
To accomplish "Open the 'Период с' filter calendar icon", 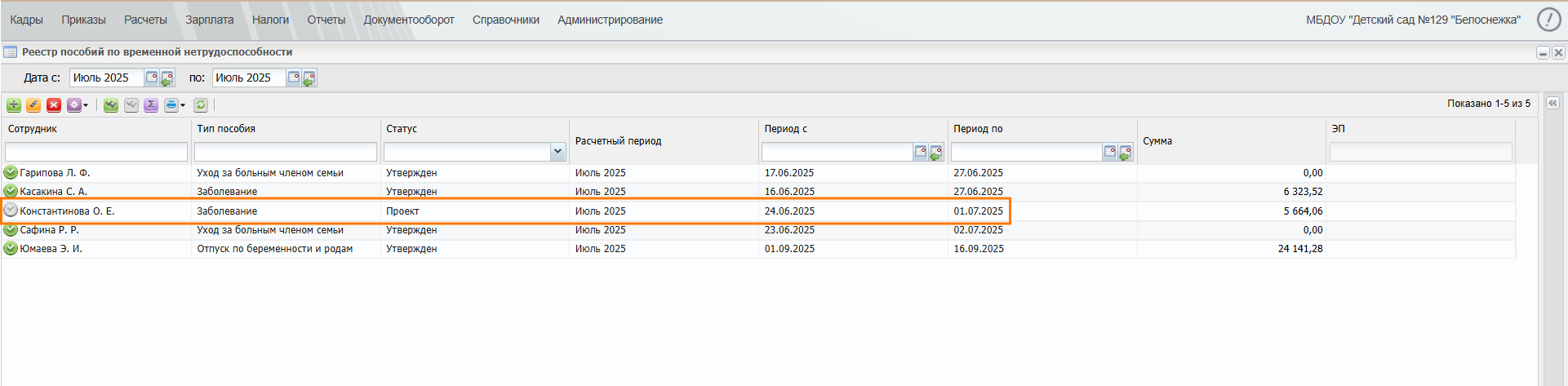I will click(x=921, y=152).
